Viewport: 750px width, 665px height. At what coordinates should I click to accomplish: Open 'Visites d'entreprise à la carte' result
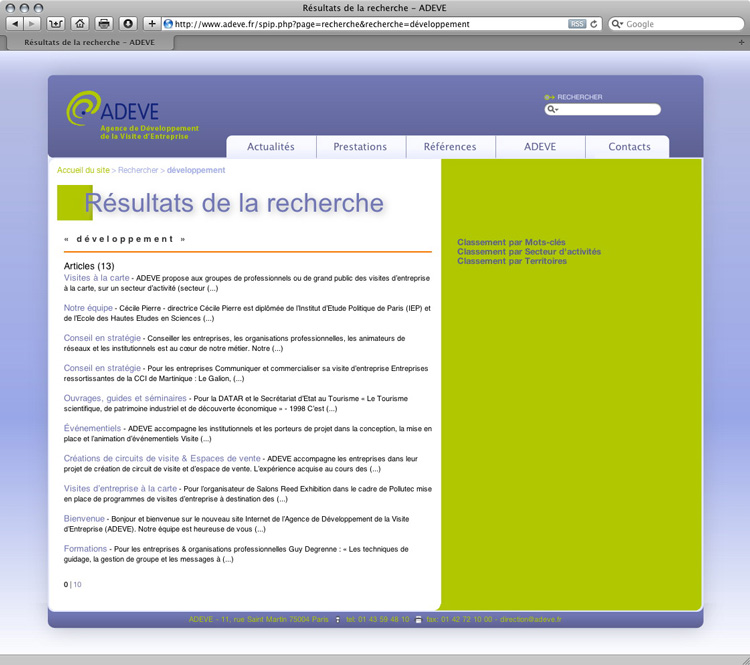(120, 489)
